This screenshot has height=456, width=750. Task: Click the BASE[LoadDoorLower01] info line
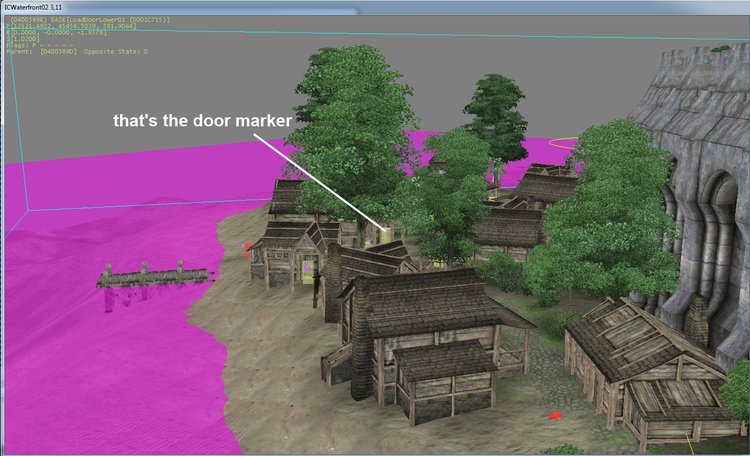(x=90, y=20)
